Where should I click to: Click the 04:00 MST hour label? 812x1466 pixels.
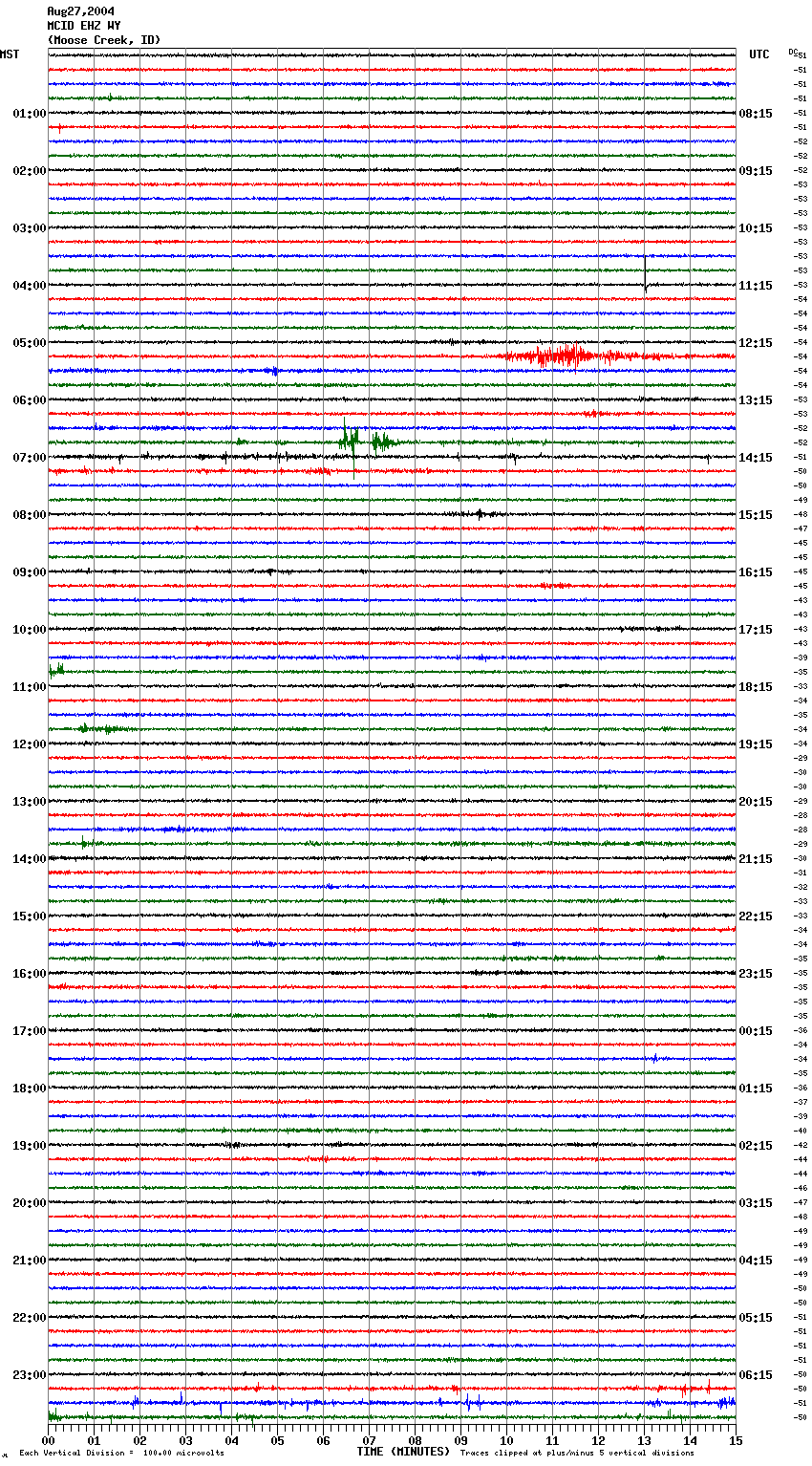click(30, 286)
